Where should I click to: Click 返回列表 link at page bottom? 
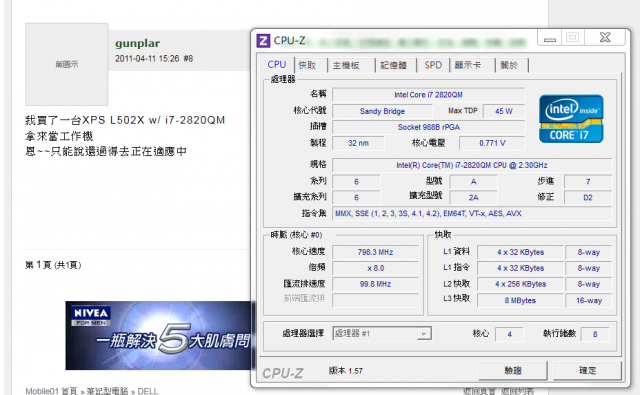tap(518, 391)
